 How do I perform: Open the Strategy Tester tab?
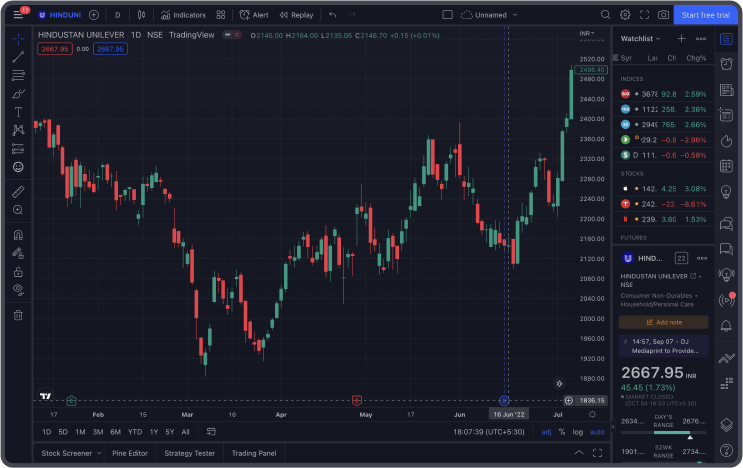tap(190, 453)
